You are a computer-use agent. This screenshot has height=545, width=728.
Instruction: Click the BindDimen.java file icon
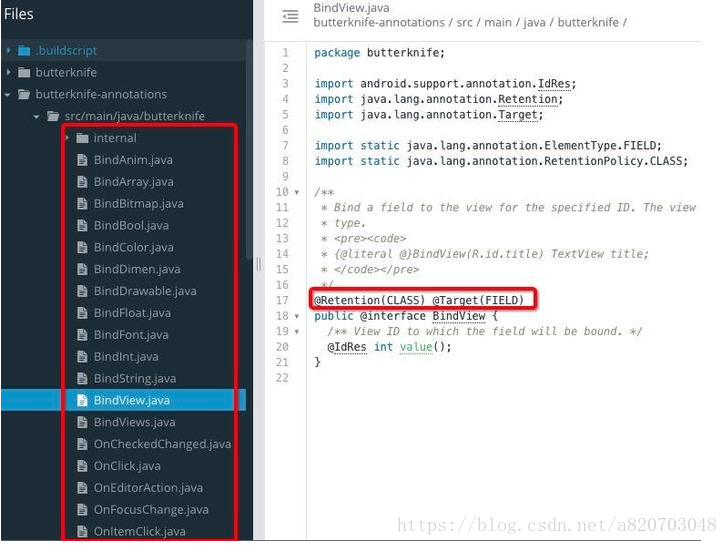tap(82, 269)
